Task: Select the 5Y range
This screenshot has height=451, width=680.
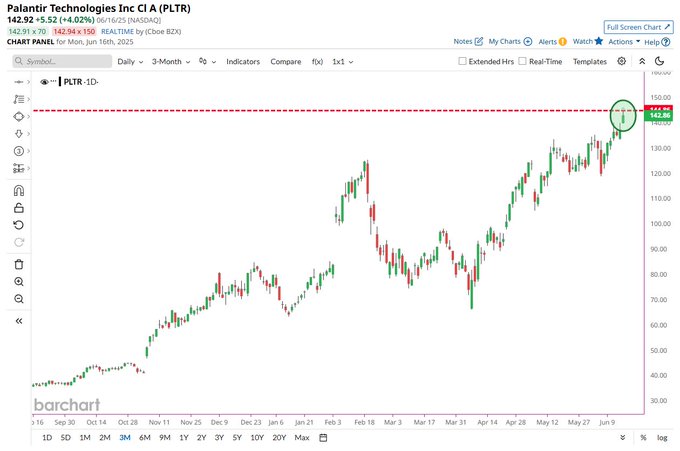Action: pos(237,438)
